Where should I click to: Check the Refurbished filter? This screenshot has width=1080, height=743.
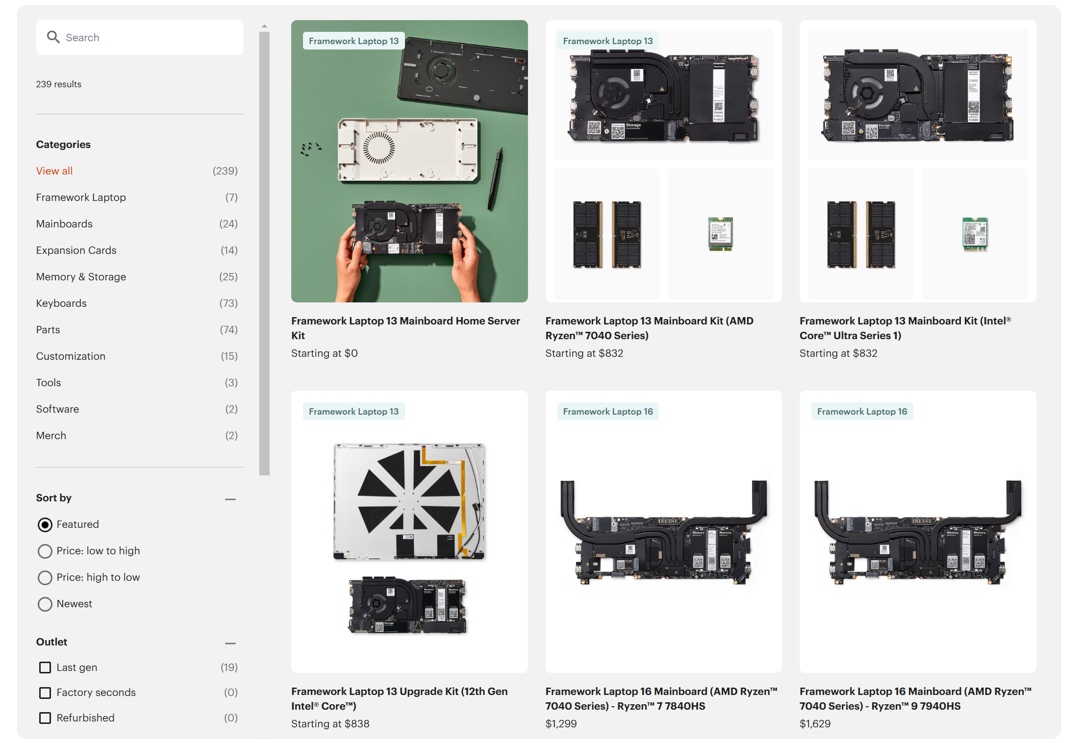point(45,718)
